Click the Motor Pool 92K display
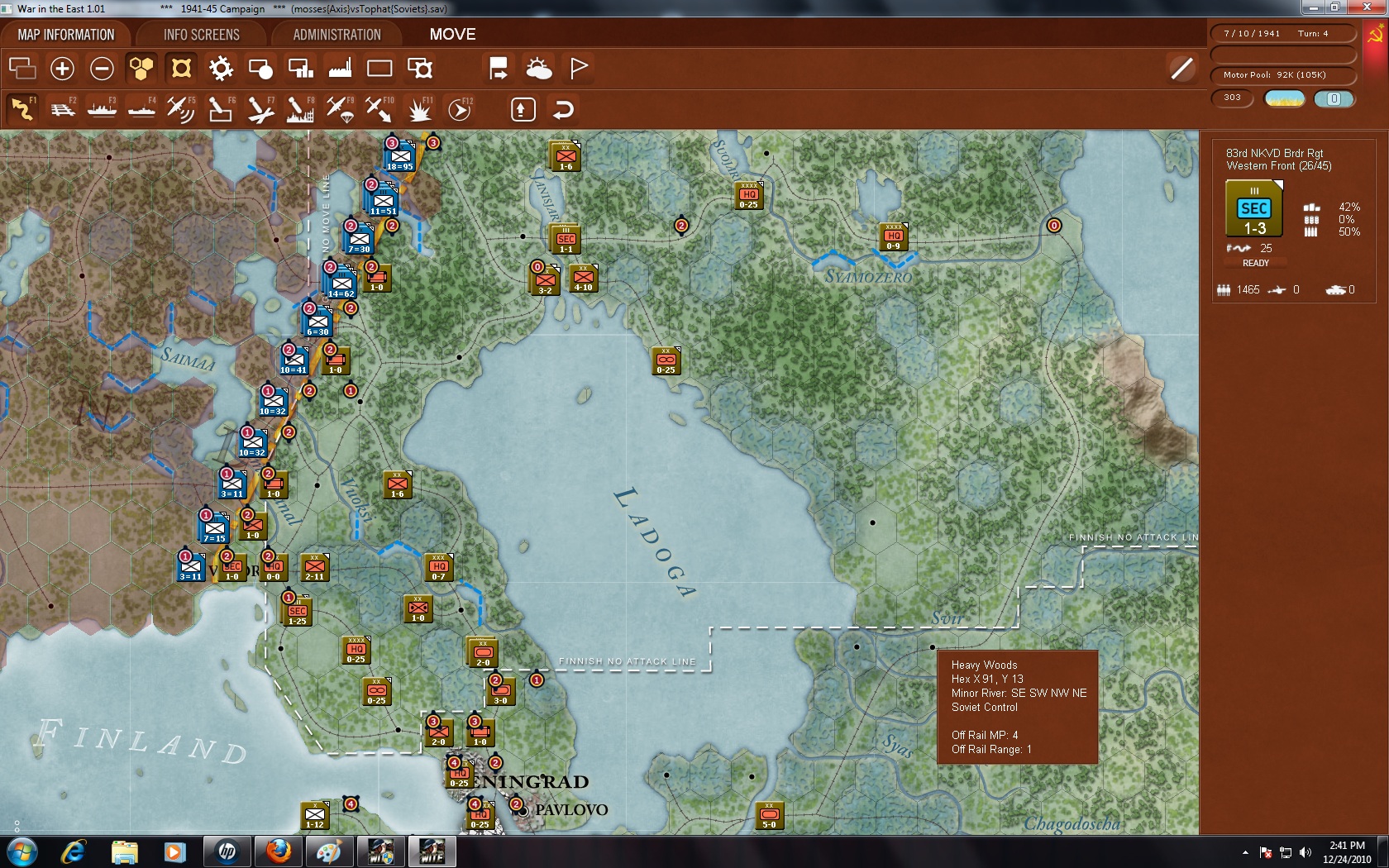 (1283, 75)
